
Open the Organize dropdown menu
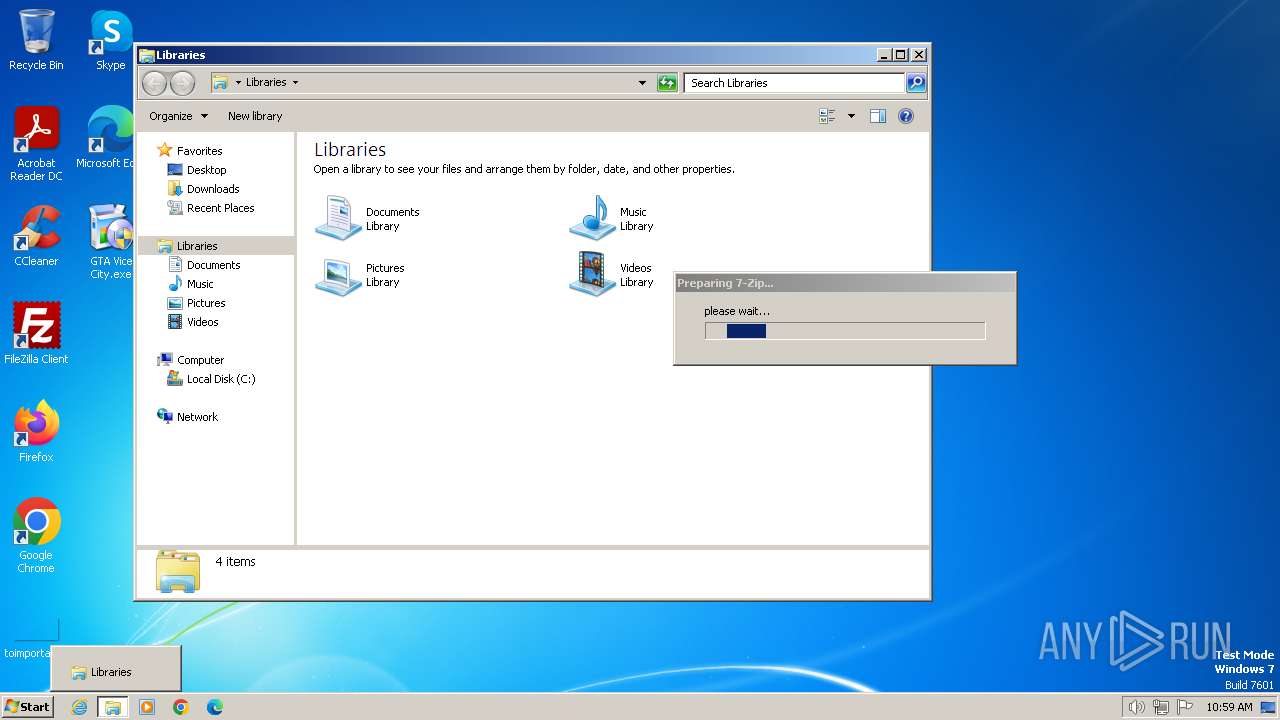(x=178, y=116)
